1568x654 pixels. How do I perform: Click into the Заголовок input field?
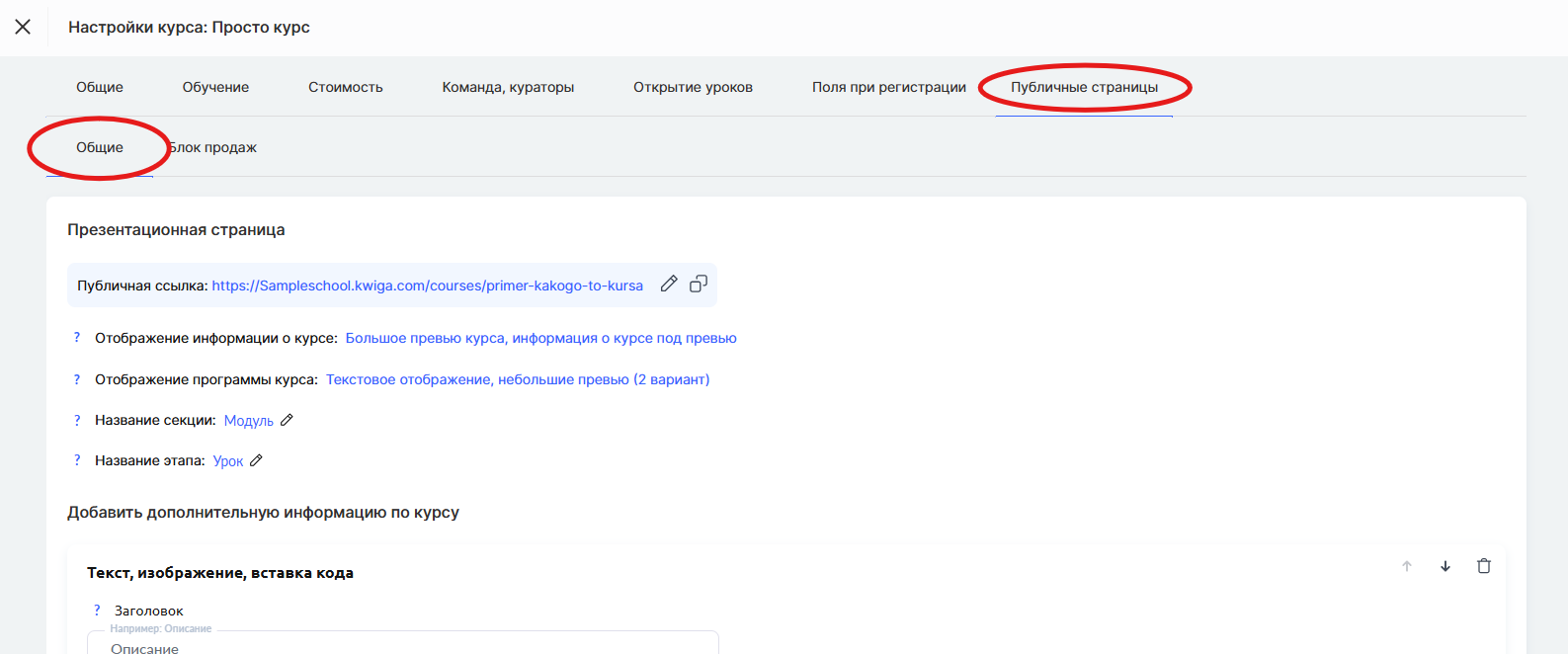[402, 645]
